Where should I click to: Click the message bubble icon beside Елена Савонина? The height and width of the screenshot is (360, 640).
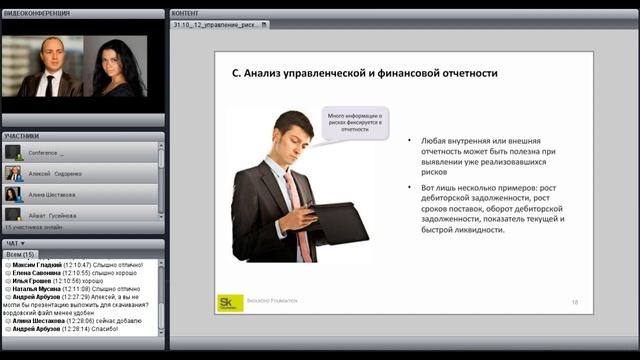coord(8,273)
